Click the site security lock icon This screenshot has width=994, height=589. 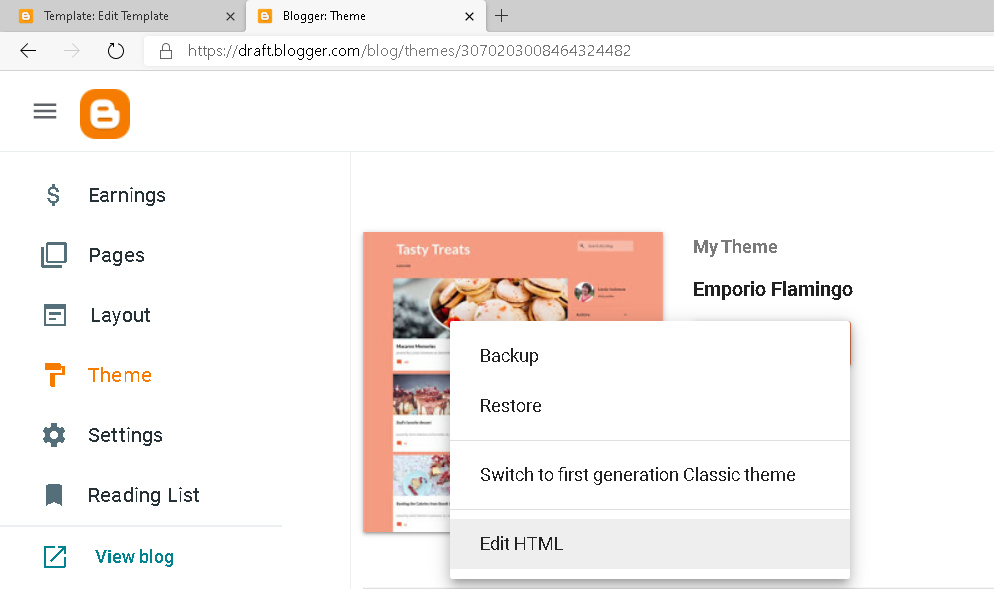166,50
